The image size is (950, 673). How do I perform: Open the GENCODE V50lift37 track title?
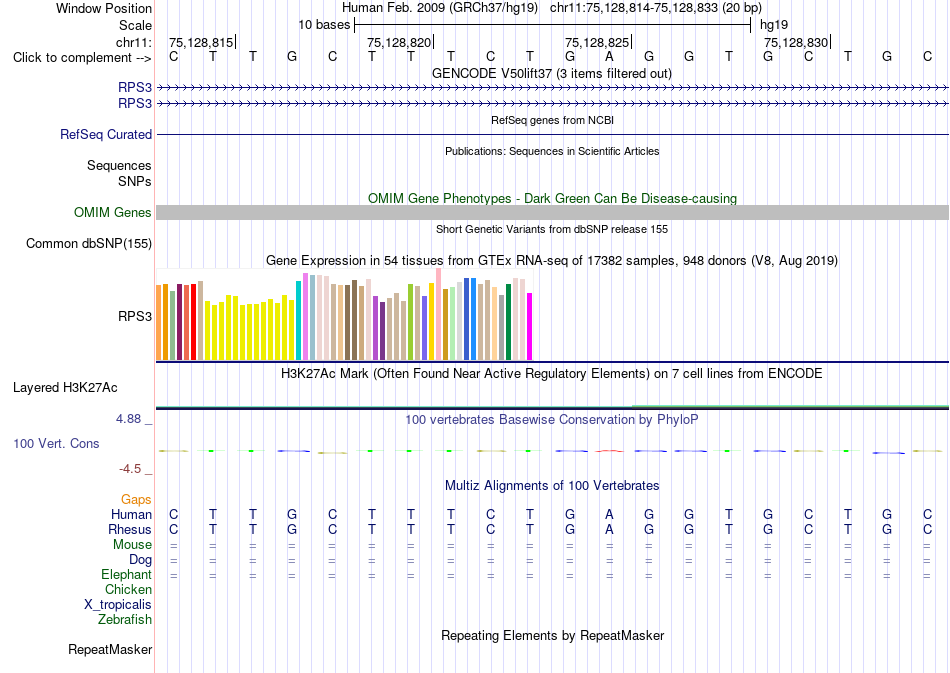pyautogui.click(x=552, y=73)
